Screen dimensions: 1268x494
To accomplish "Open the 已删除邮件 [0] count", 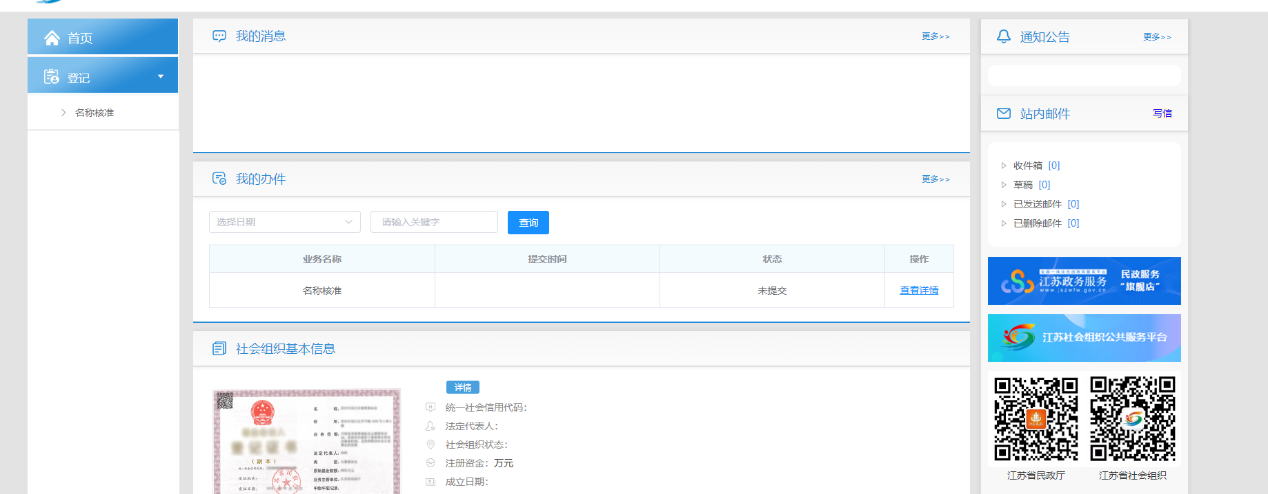I will pyautogui.click(x=1073, y=223).
